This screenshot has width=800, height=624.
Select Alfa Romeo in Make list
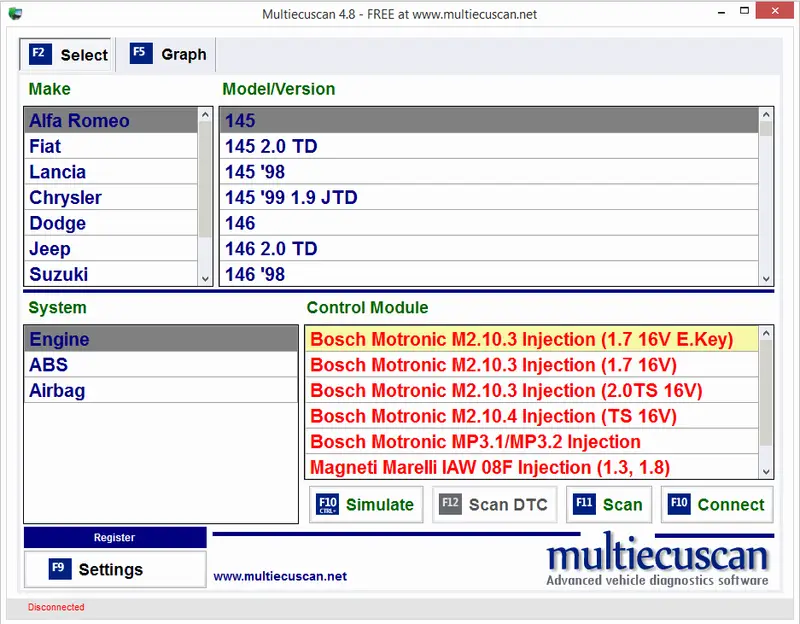click(111, 120)
